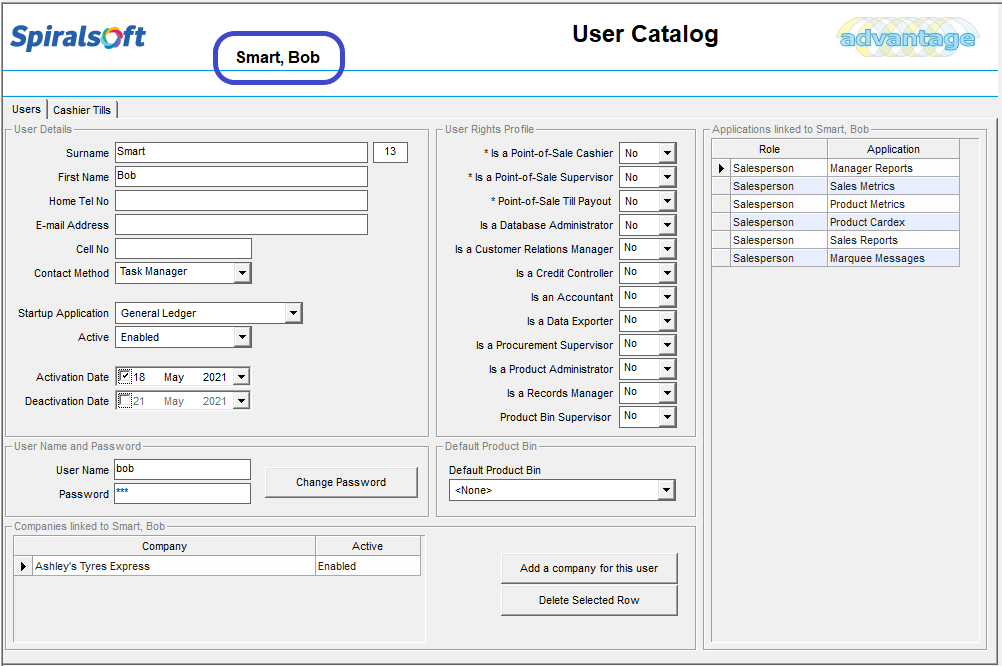Screen dimensions: 1002x666
Task: Open the Default Product Bin dropdown
Action: 667,490
